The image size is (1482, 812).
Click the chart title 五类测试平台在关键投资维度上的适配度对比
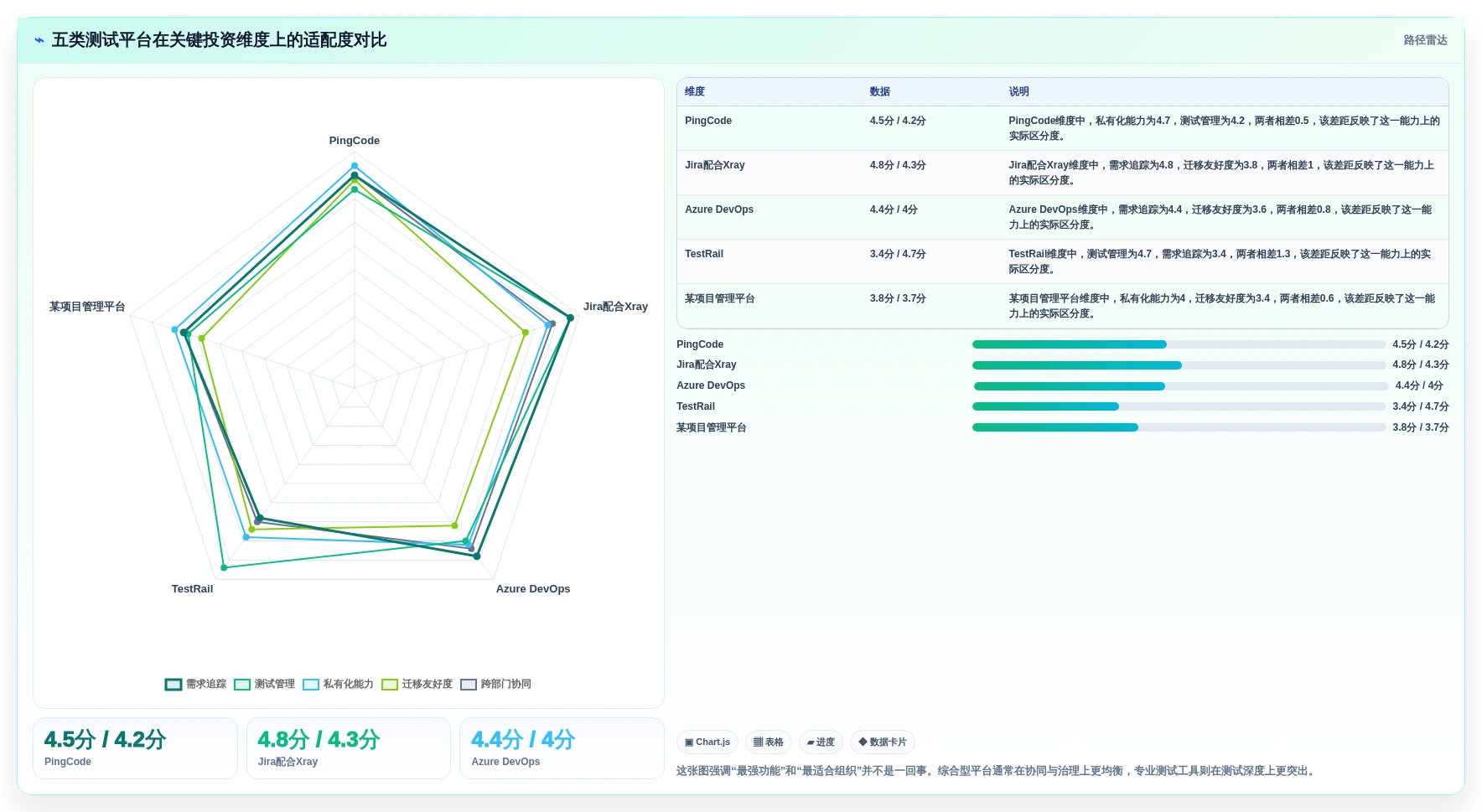coord(219,40)
